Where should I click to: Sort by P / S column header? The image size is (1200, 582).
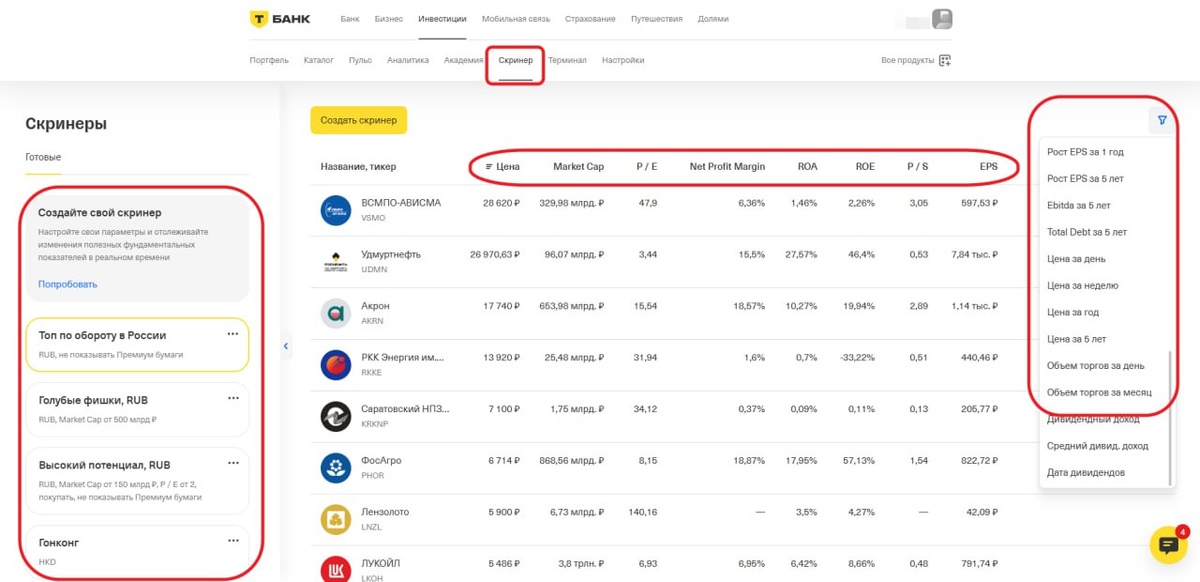point(917,167)
